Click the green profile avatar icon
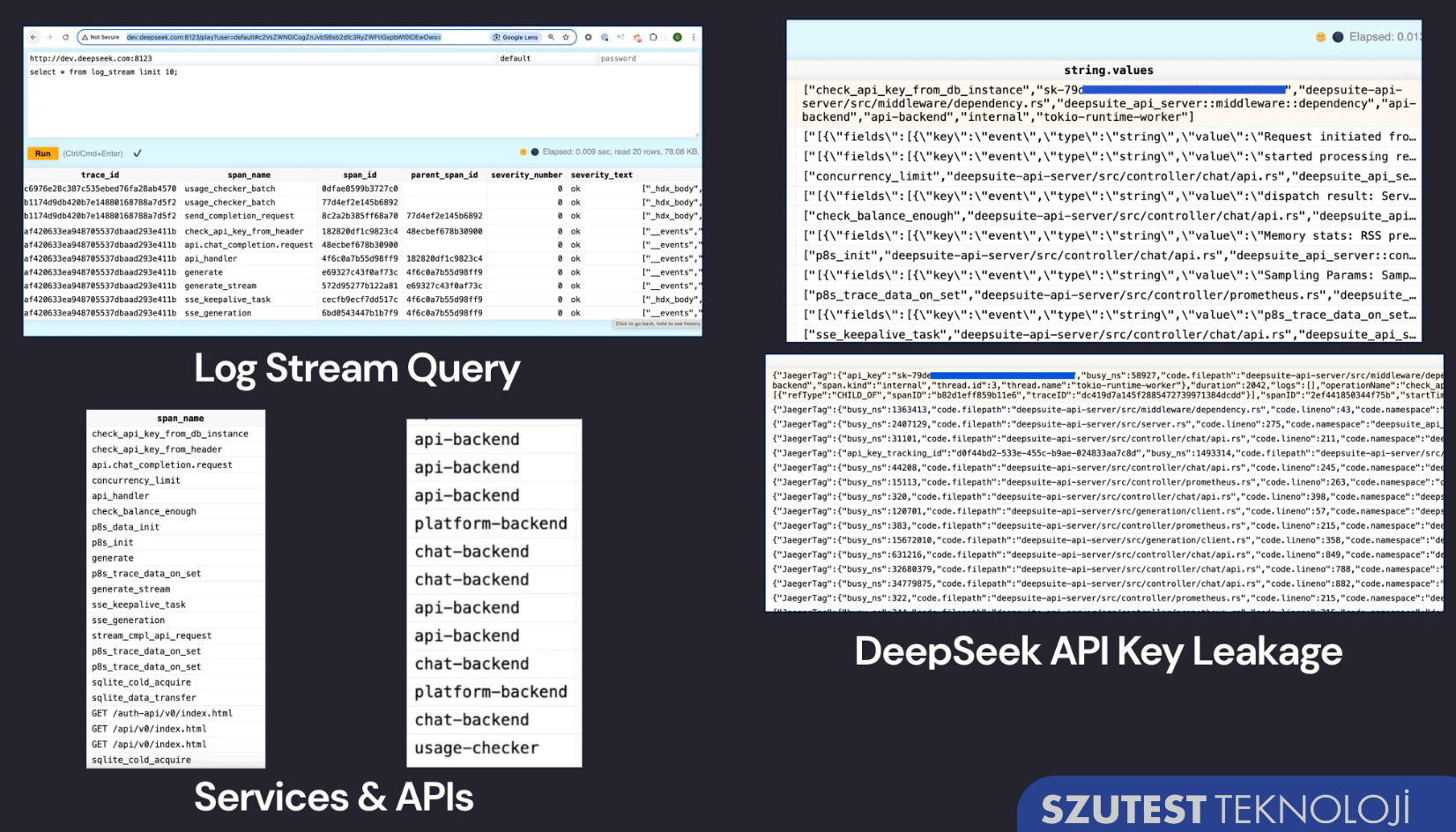Image resolution: width=1456 pixels, height=832 pixels. tap(677, 37)
